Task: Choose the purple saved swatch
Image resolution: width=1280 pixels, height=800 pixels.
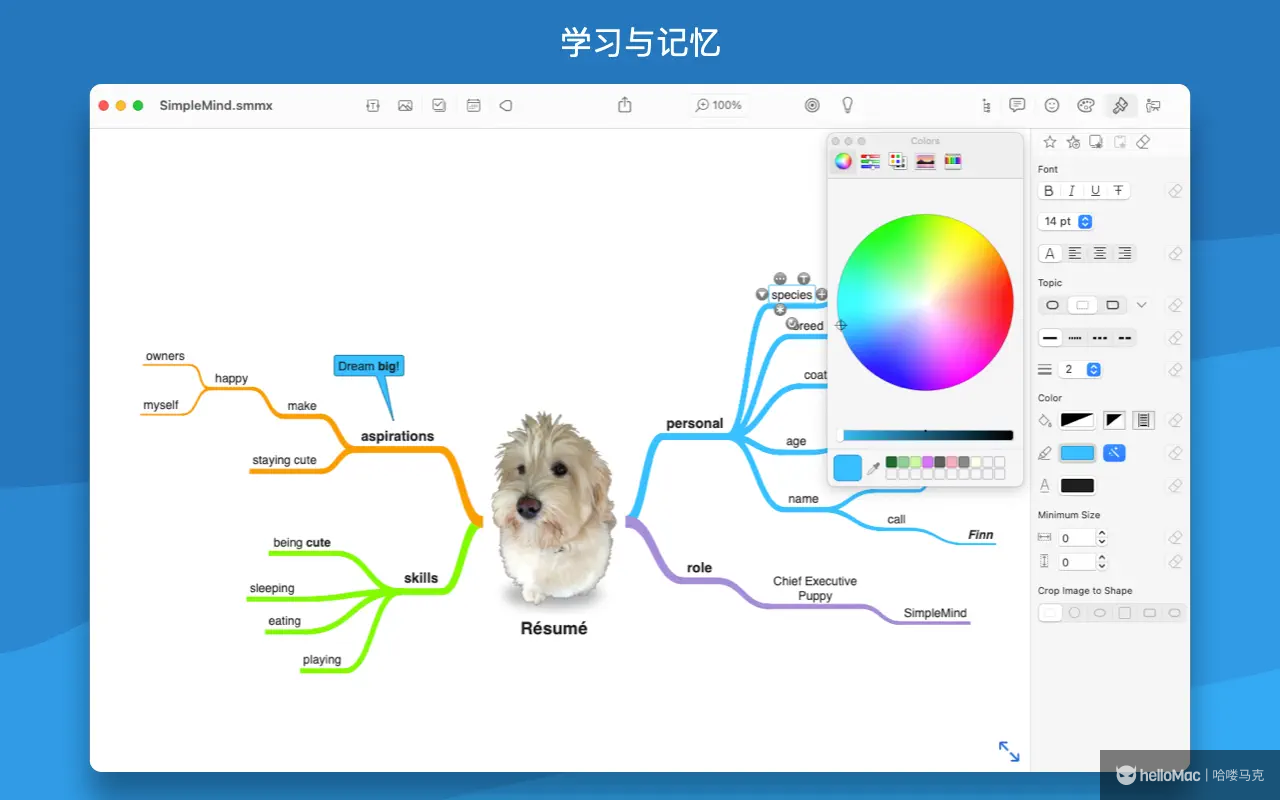Action: (928, 462)
